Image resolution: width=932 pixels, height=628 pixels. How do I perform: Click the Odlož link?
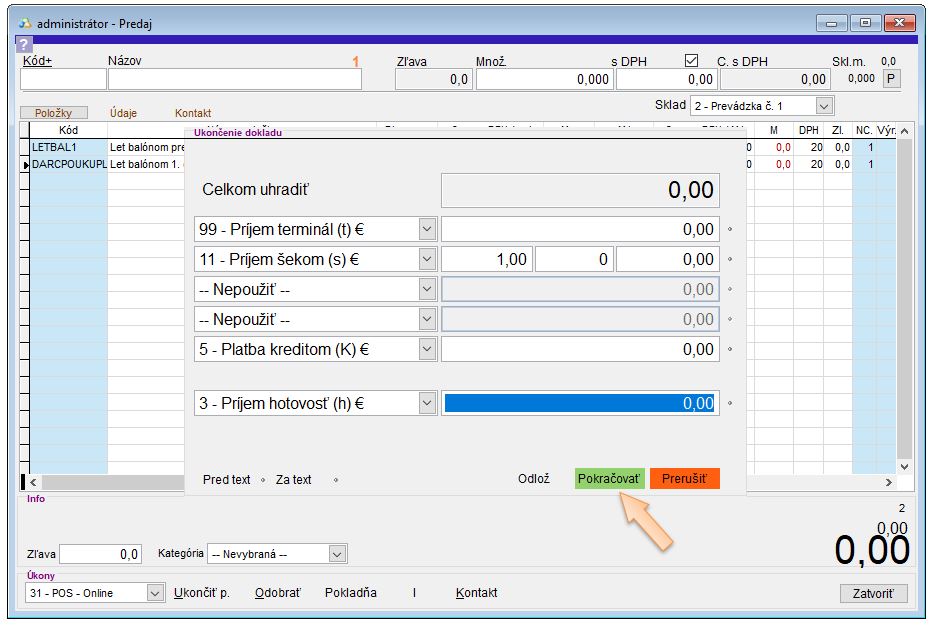(x=533, y=479)
